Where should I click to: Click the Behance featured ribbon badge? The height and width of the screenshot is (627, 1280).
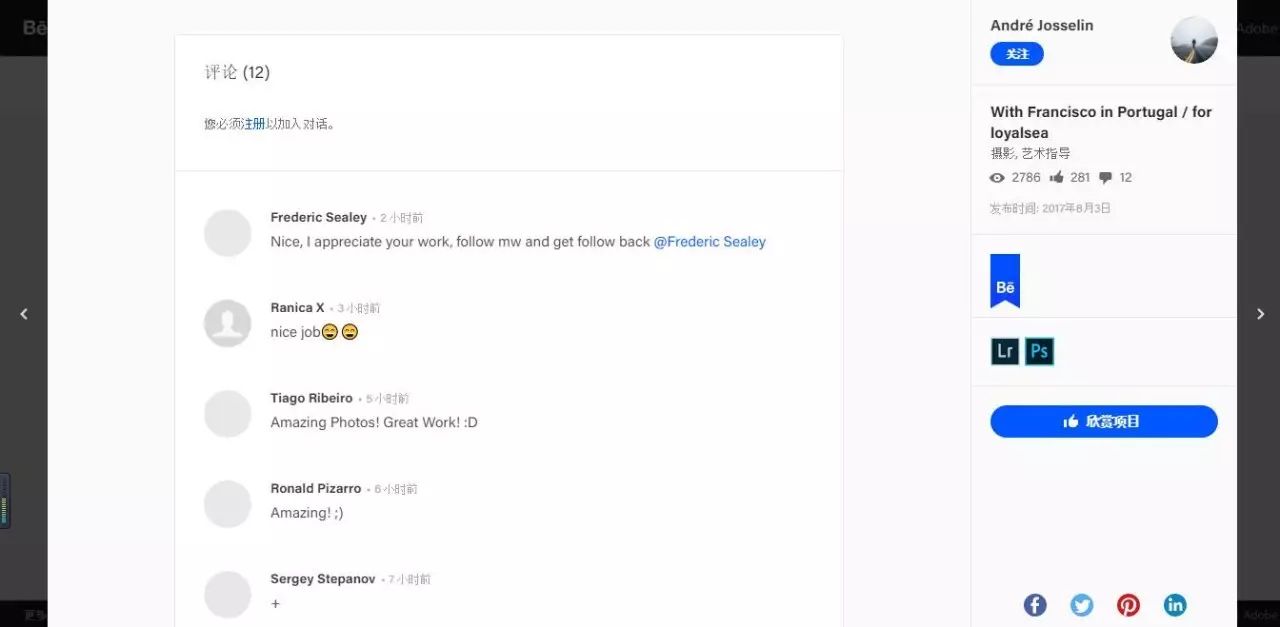1005,281
